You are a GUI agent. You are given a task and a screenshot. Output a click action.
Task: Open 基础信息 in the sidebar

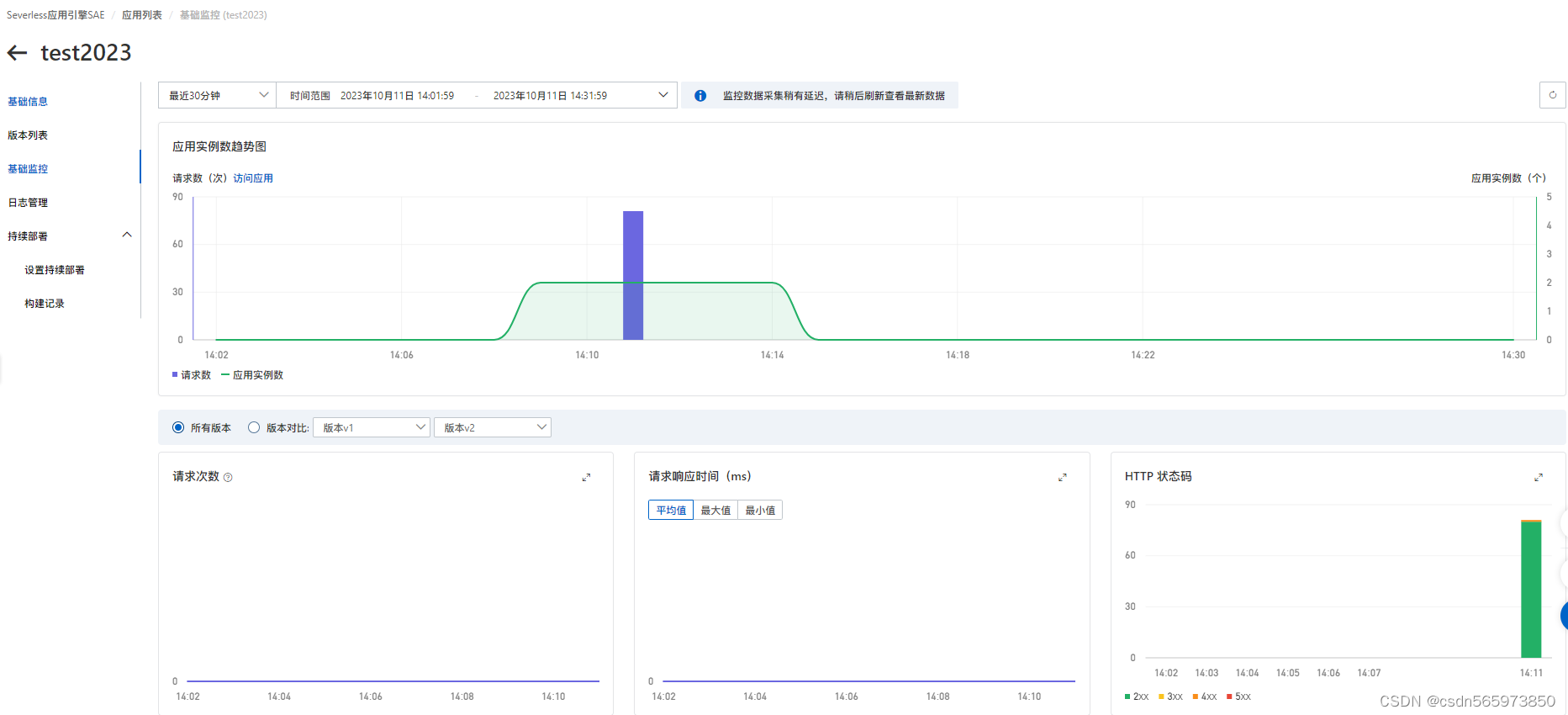click(28, 102)
